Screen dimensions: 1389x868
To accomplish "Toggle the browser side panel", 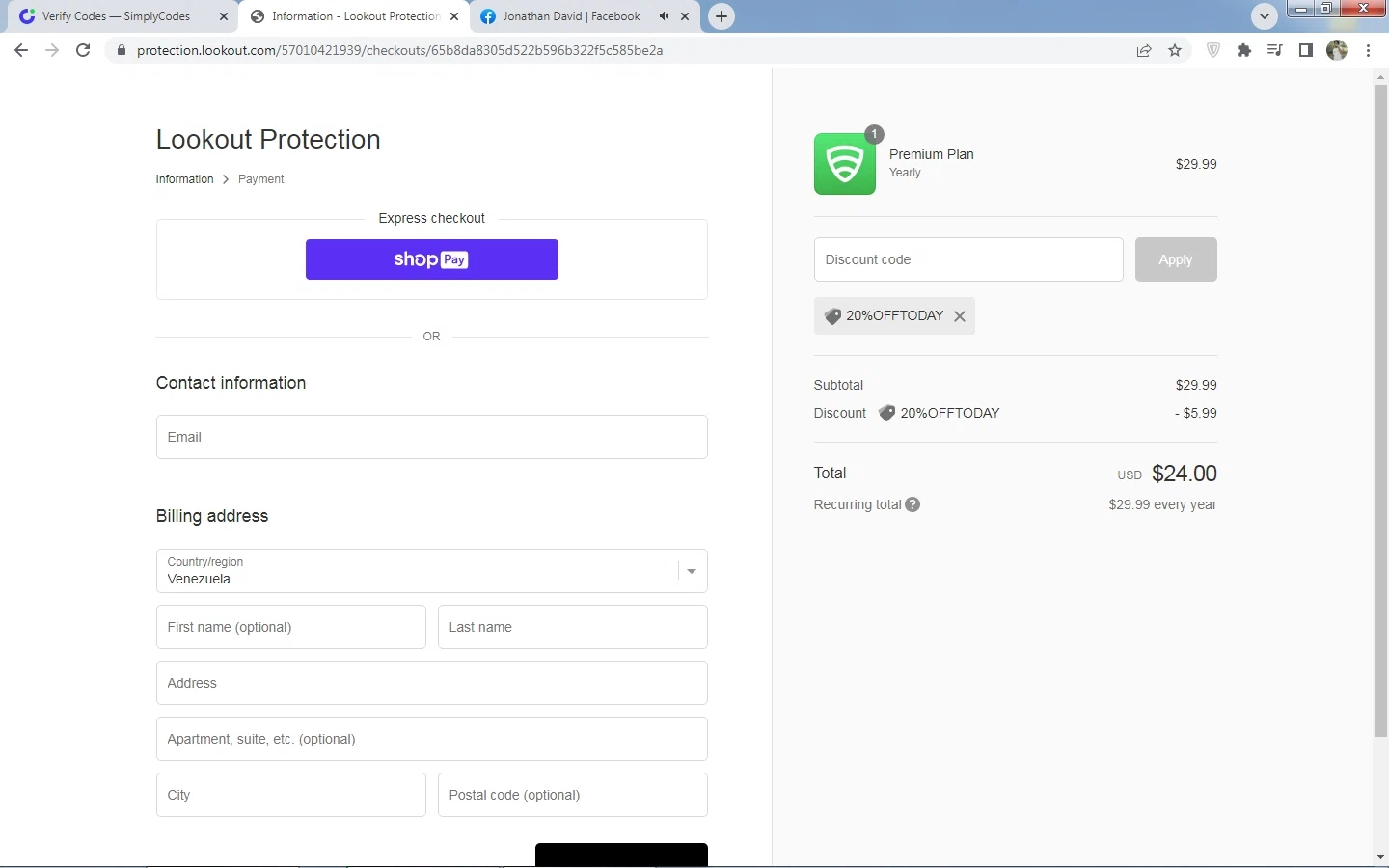I will [x=1306, y=50].
